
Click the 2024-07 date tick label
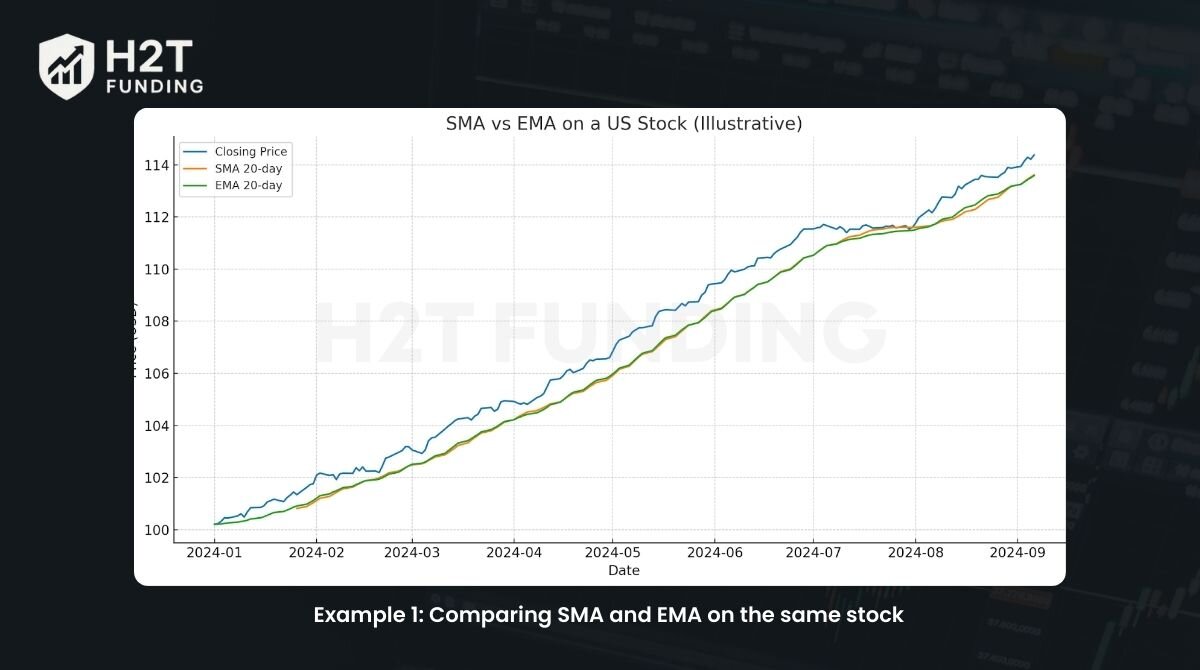[x=814, y=551]
